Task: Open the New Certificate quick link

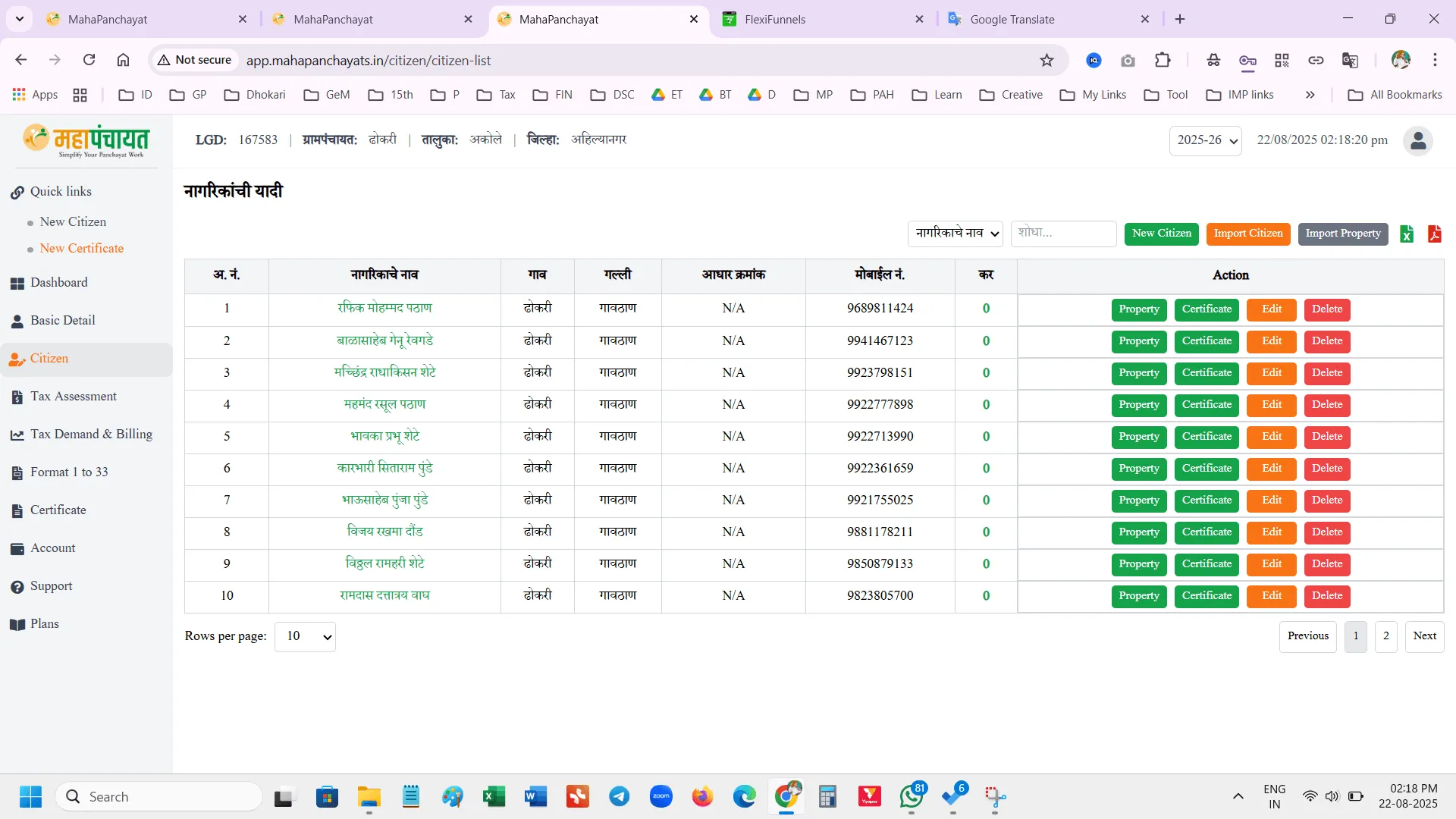Action: [x=81, y=249]
